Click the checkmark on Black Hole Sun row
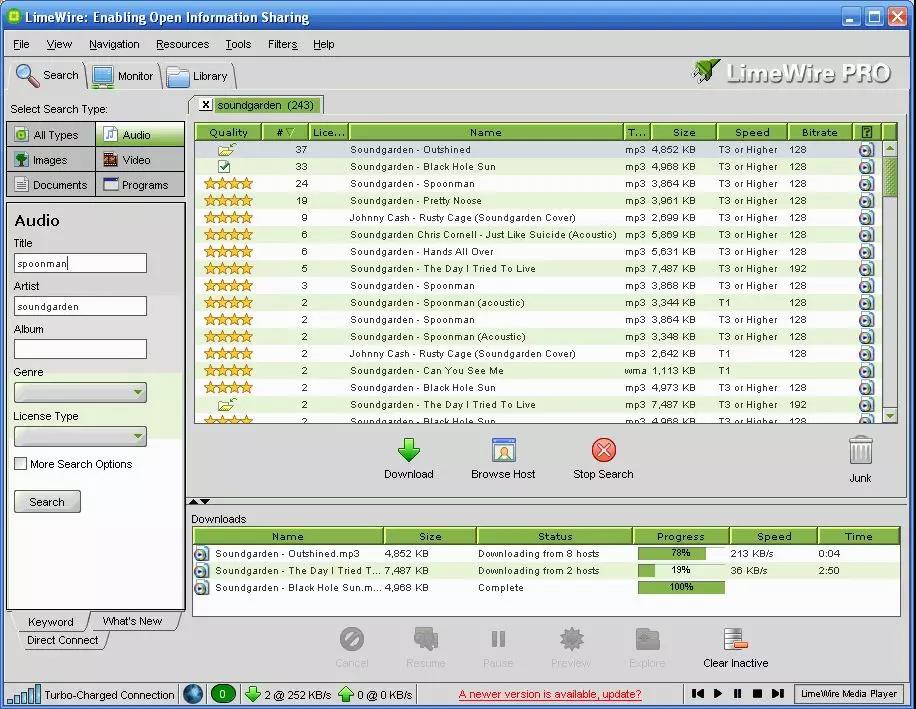This screenshot has width=916, height=709. click(224, 166)
